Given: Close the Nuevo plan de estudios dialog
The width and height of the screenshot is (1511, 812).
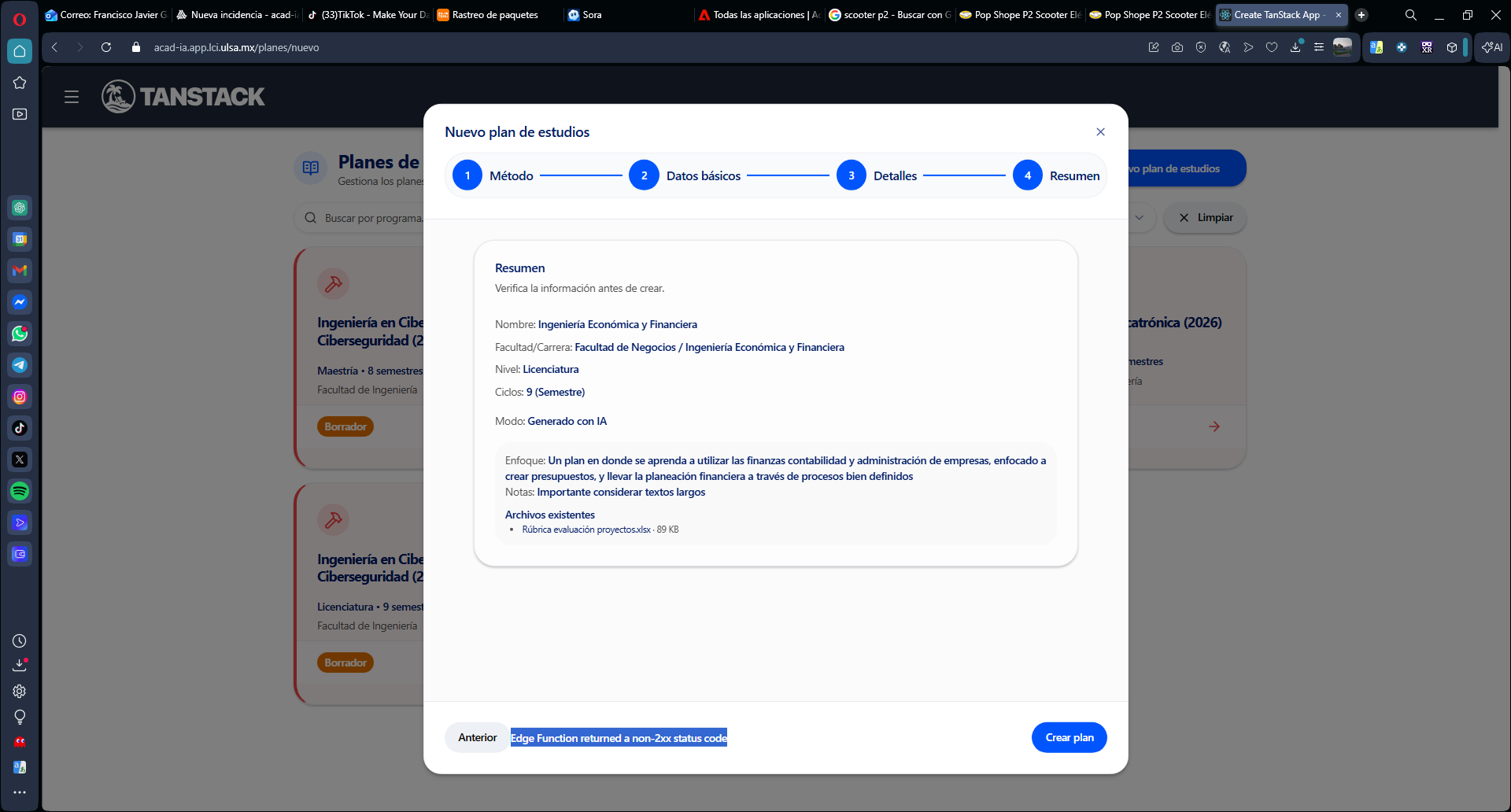Looking at the screenshot, I should click(1100, 132).
